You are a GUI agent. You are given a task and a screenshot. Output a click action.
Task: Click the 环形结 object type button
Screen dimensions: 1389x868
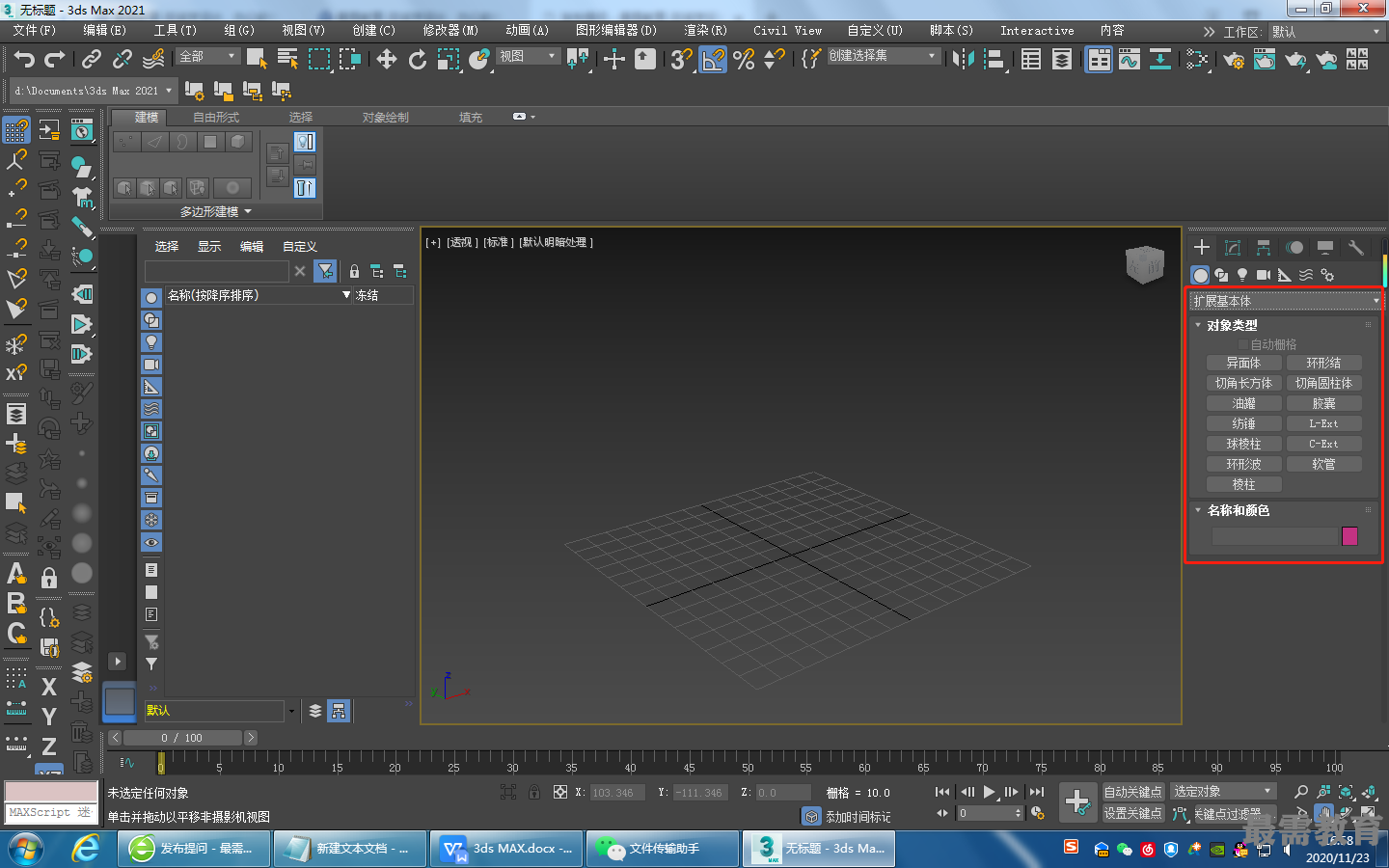1323,363
